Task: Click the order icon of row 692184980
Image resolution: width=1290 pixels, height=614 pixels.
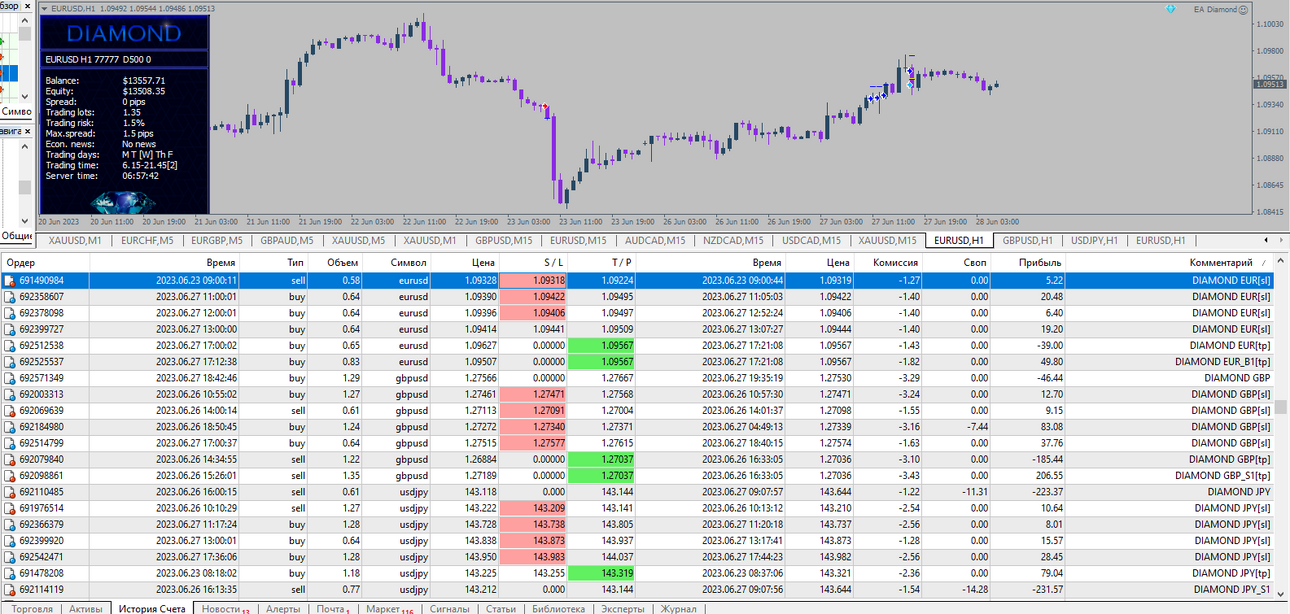Action: 11,427
